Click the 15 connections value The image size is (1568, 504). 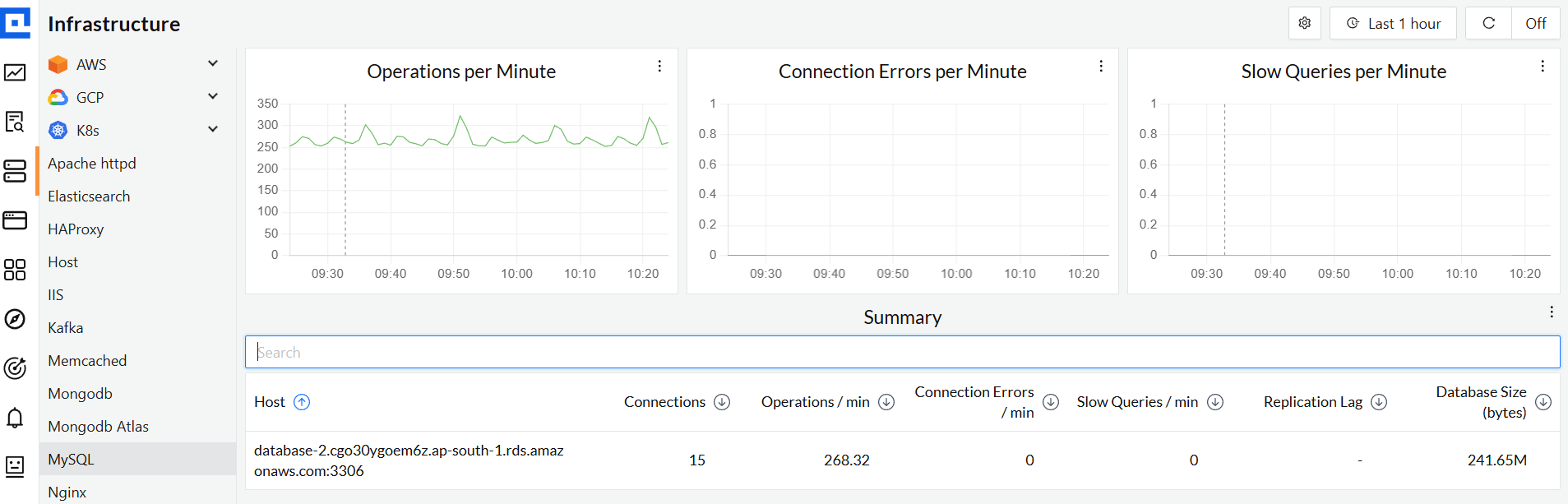pos(697,460)
